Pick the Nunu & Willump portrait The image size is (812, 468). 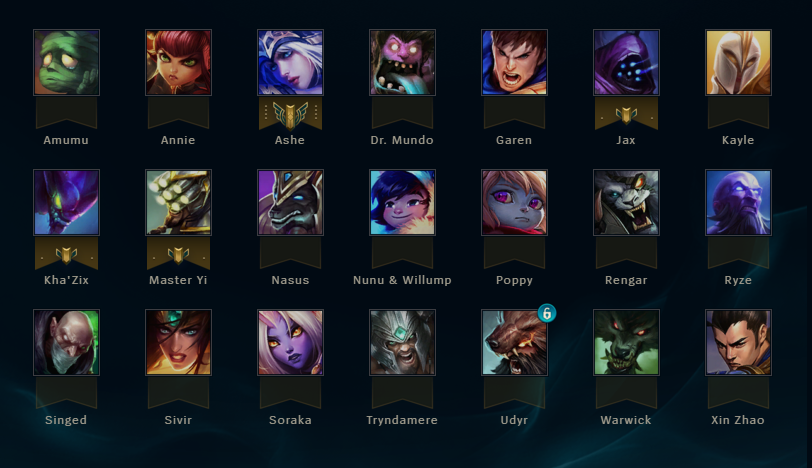(402, 202)
